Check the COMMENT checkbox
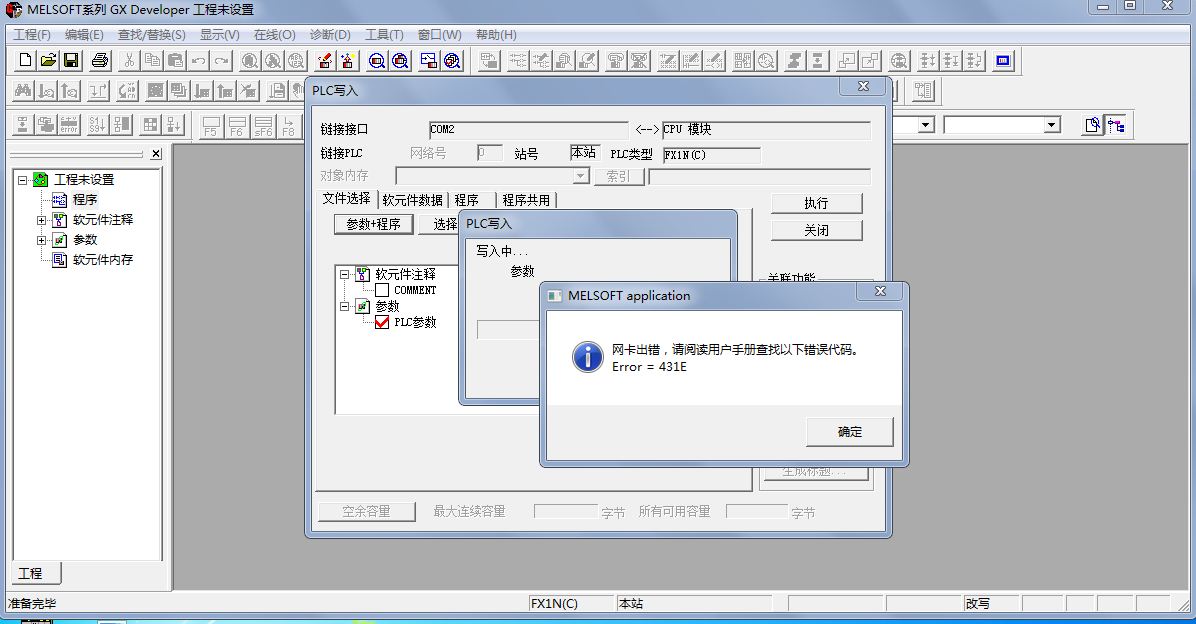This screenshot has height=624, width=1196. coord(382,291)
